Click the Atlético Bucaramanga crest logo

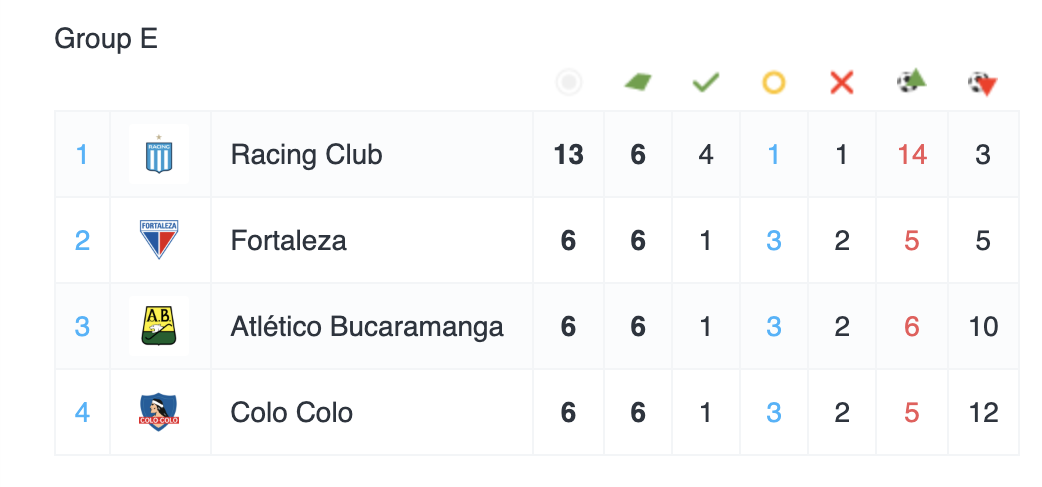pyautogui.click(x=160, y=326)
